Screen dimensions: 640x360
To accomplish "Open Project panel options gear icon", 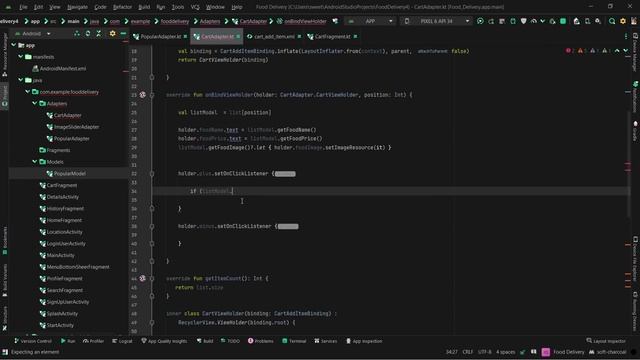I will coord(112,33).
